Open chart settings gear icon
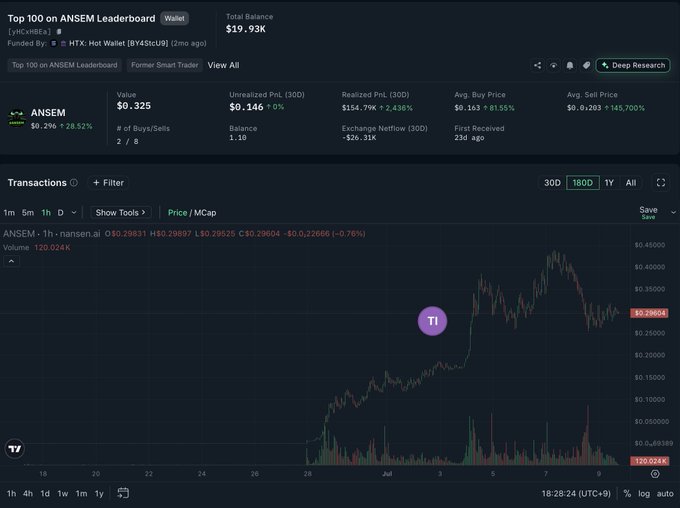 point(655,474)
